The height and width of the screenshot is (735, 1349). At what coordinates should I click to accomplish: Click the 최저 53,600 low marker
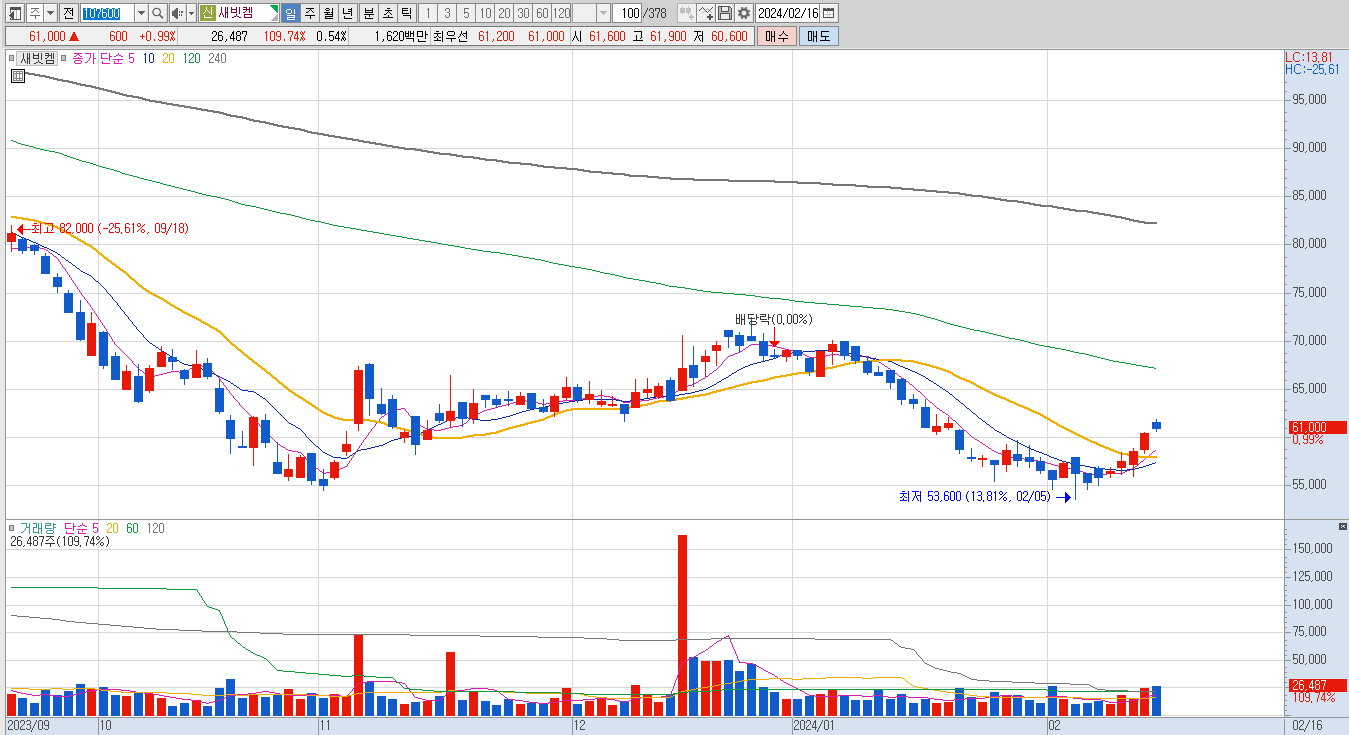(x=974, y=496)
